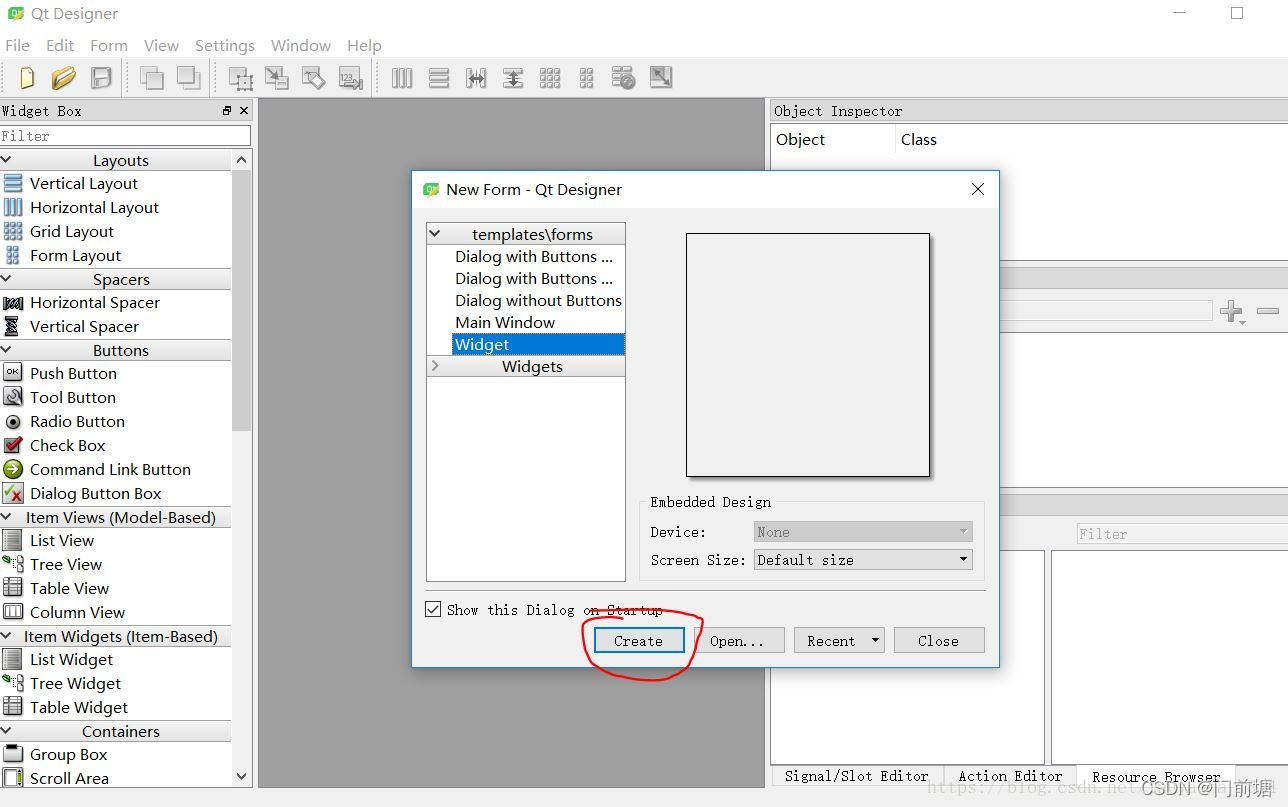Click the Save form floppy icon
1288x807 pixels.
pyautogui.click(x=101, y=77)
